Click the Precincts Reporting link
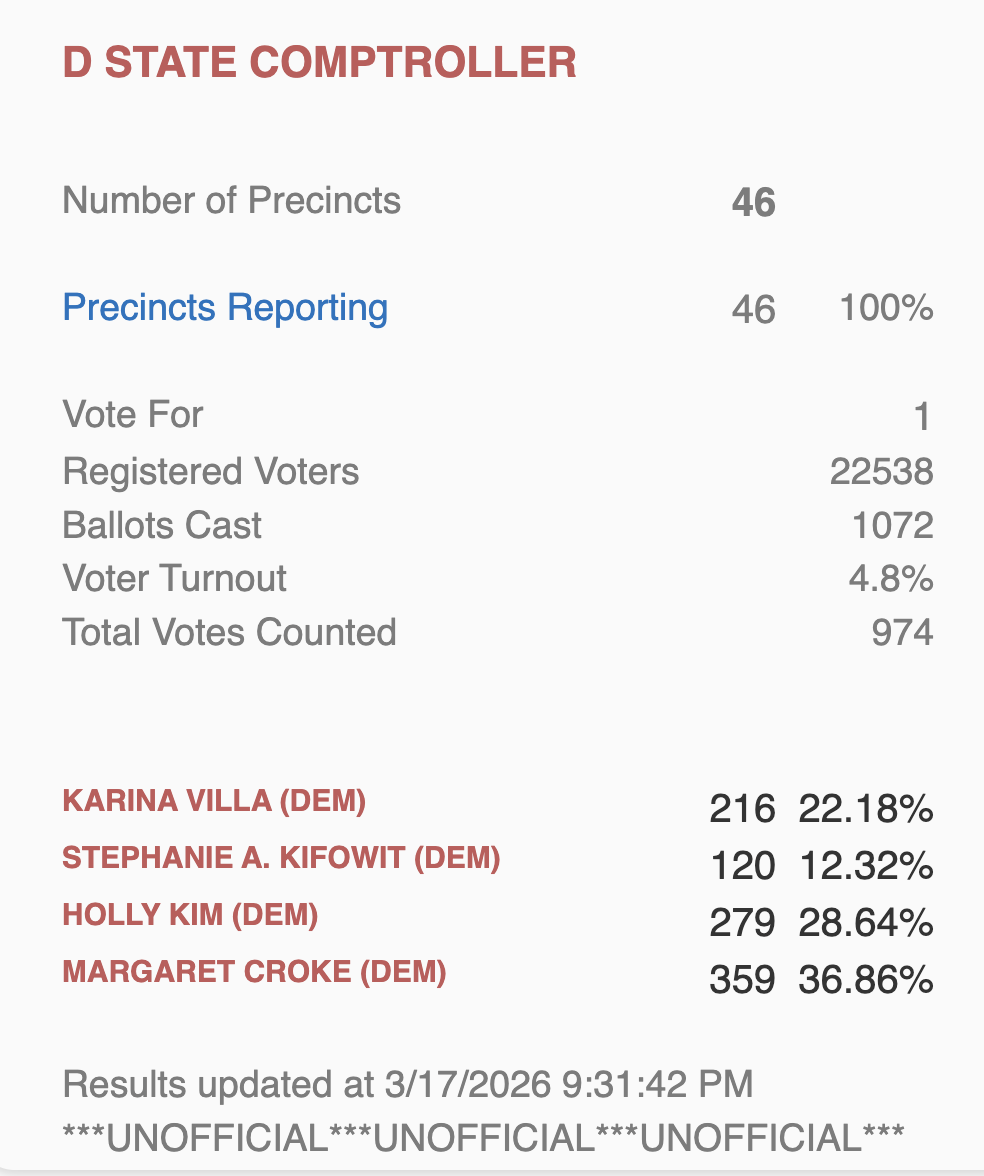Viewport: 984px width, 1176px height. [225, 307]
